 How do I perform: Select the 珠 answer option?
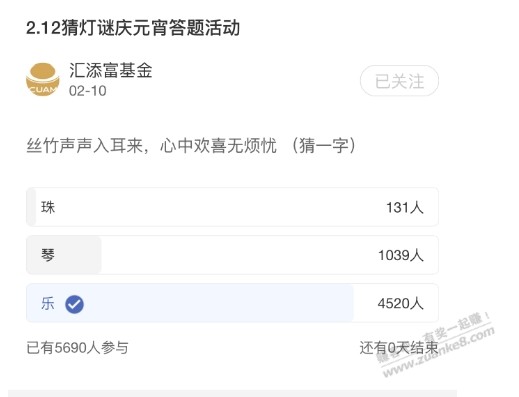point(232,207)
